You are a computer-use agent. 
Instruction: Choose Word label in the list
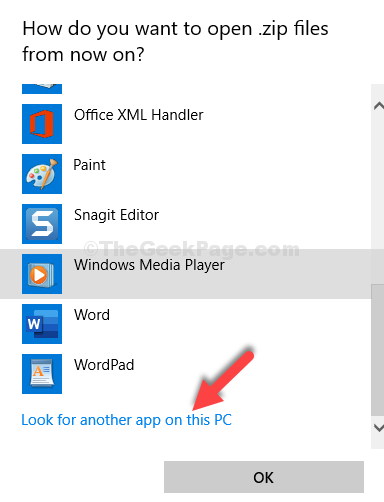(92, 315)
